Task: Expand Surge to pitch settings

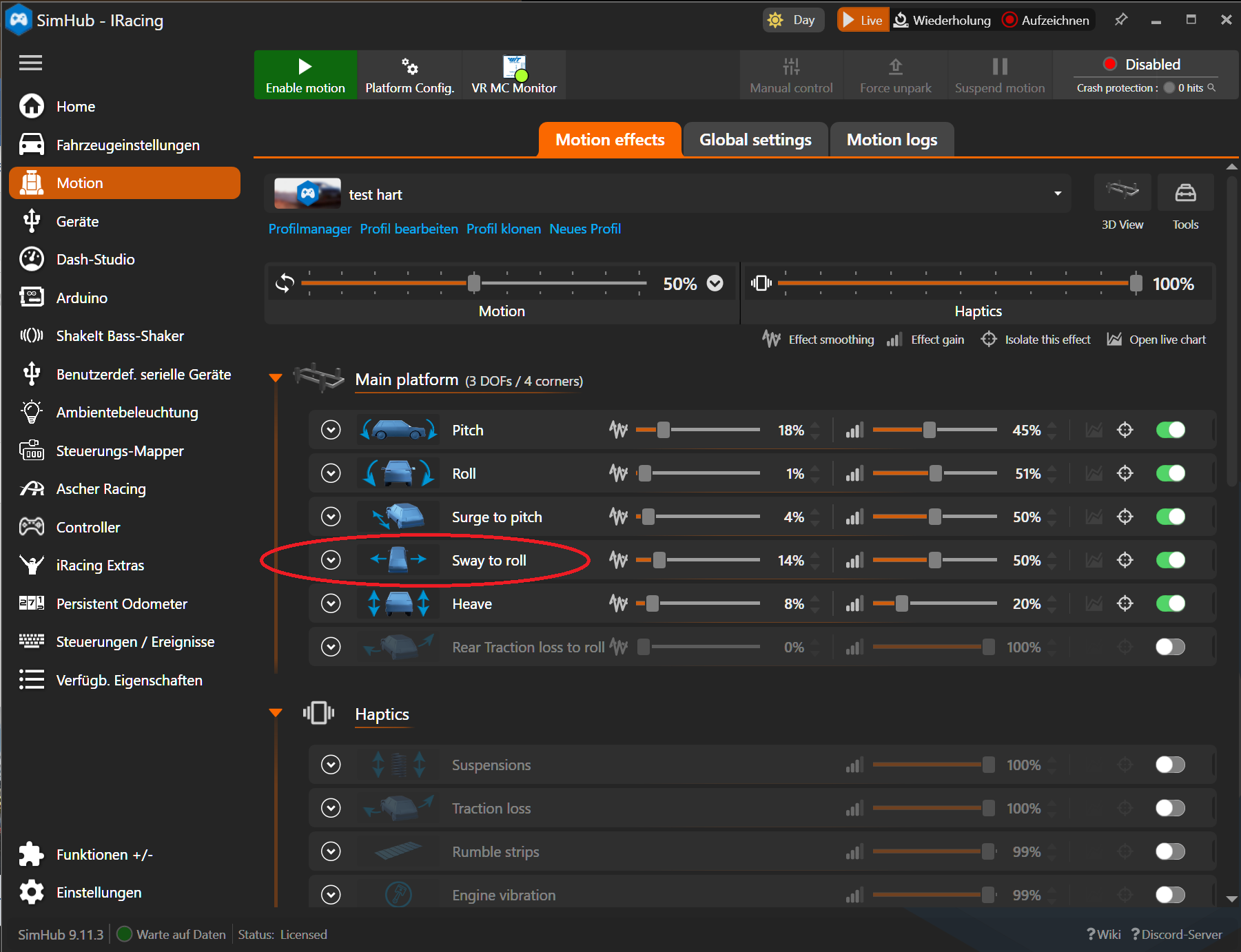Action: pos(331,517)
